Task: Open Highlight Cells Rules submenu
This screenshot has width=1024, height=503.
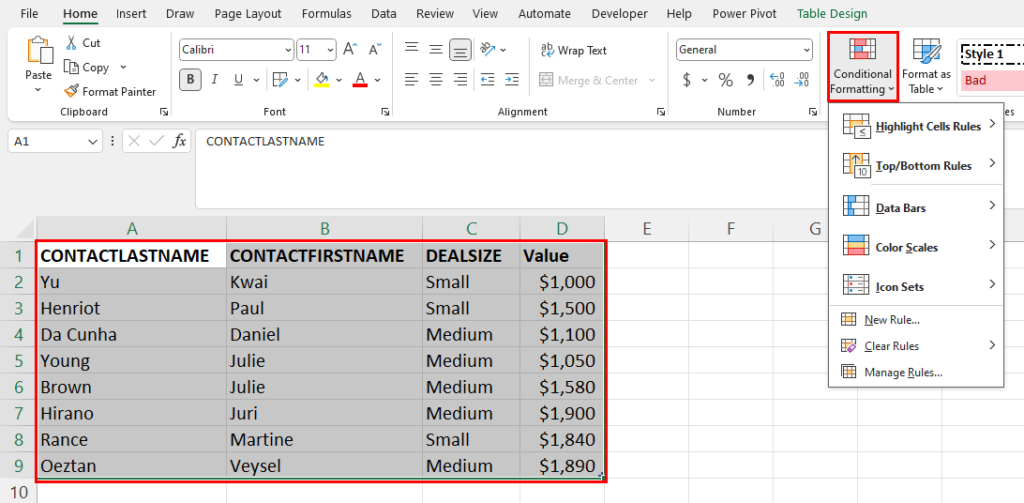Action: (x=916, y=126)
